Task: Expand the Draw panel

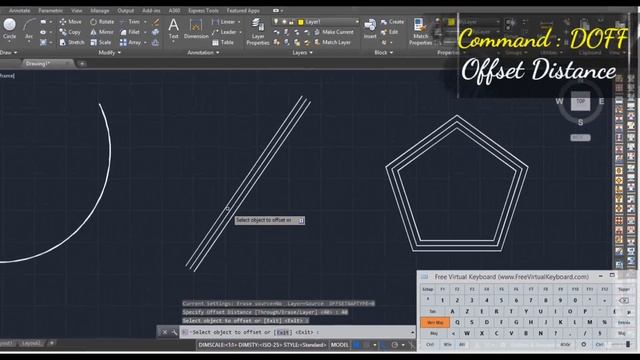Action: coord(9,52)
